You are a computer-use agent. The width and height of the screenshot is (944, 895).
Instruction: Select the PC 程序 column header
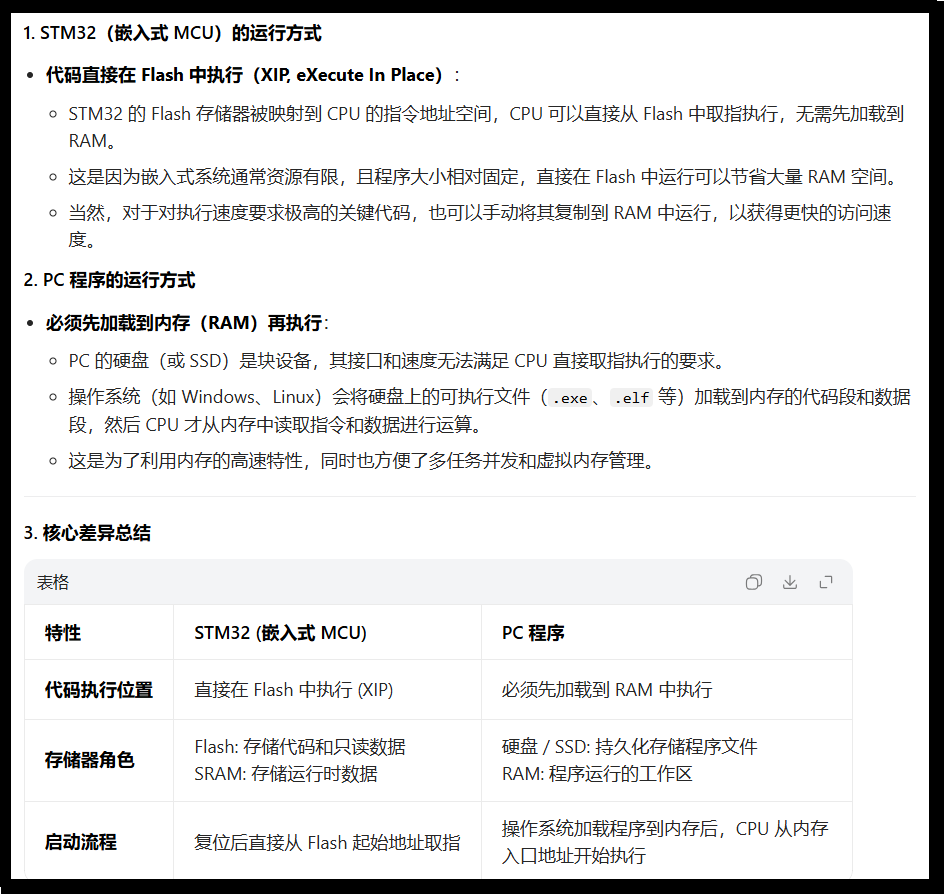click(x=533, y=633)
